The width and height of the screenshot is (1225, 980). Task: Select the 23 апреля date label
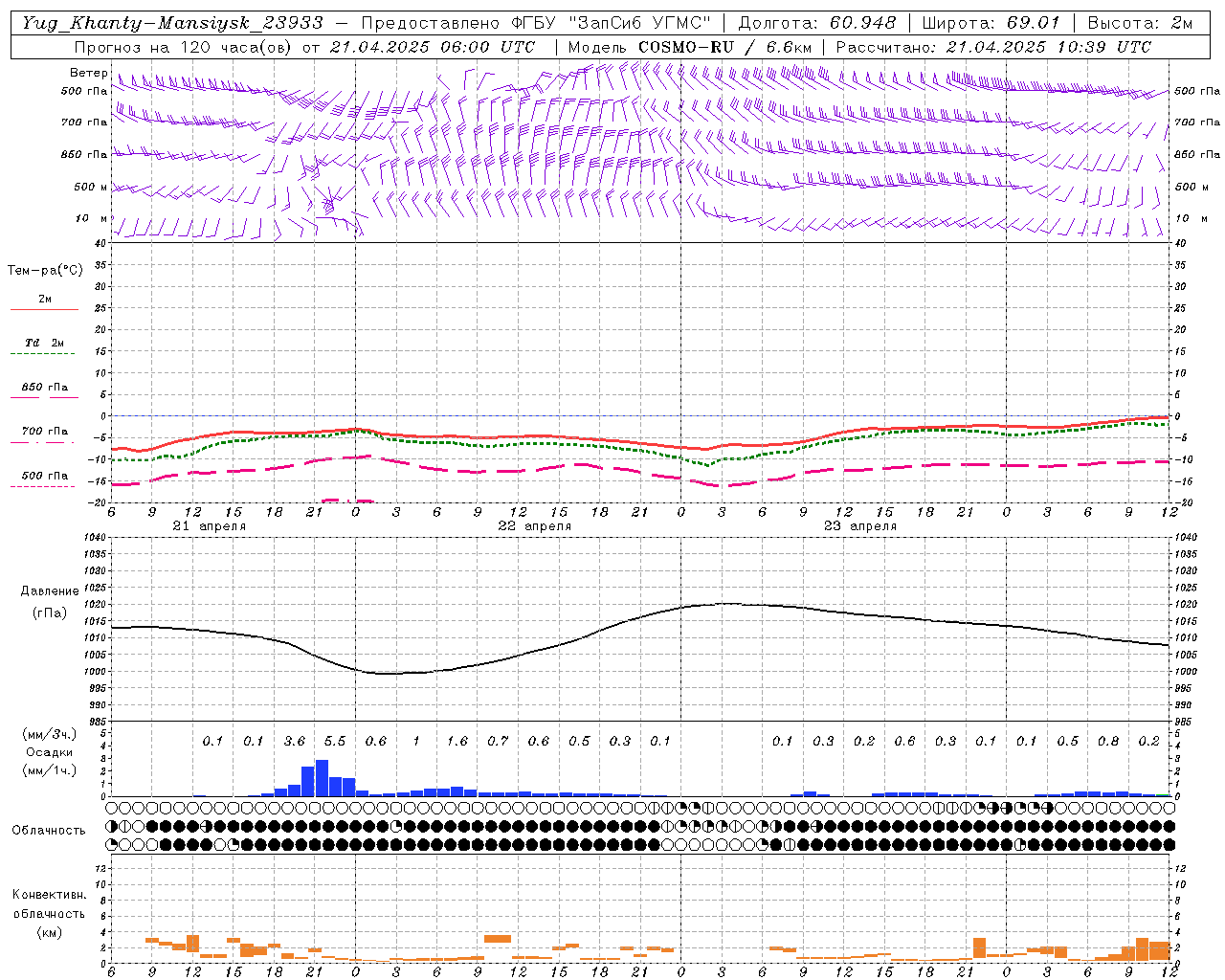coord(859,526)
